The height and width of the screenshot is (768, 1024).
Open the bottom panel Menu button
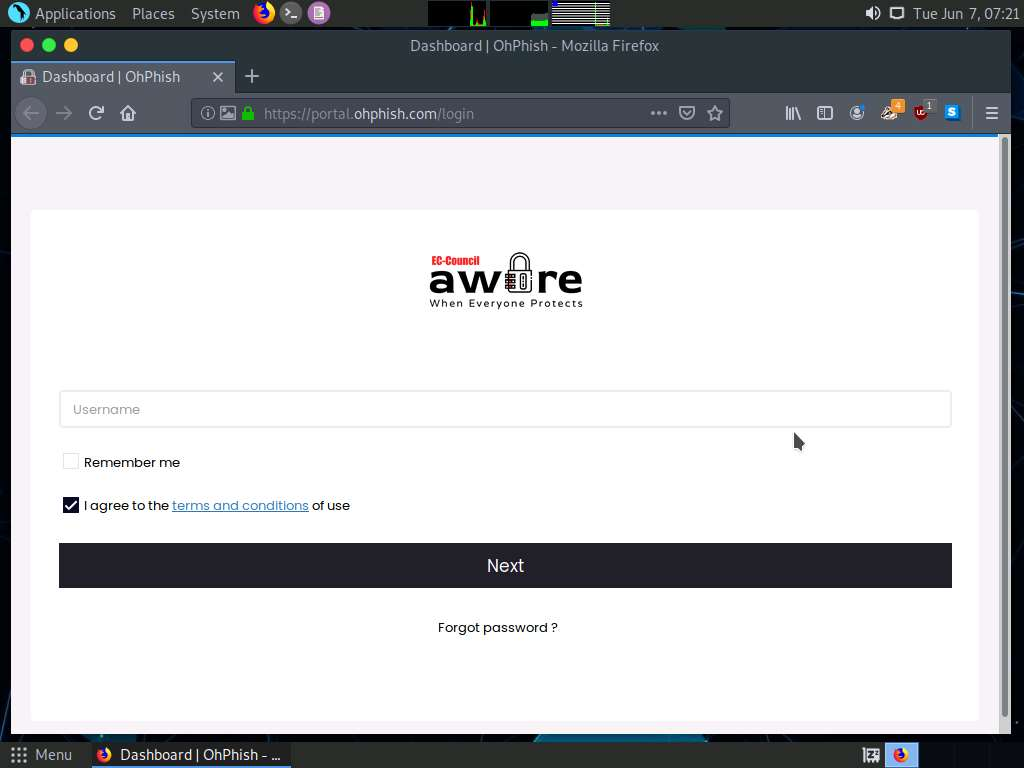pyautogui.click(x=42, y=755)
